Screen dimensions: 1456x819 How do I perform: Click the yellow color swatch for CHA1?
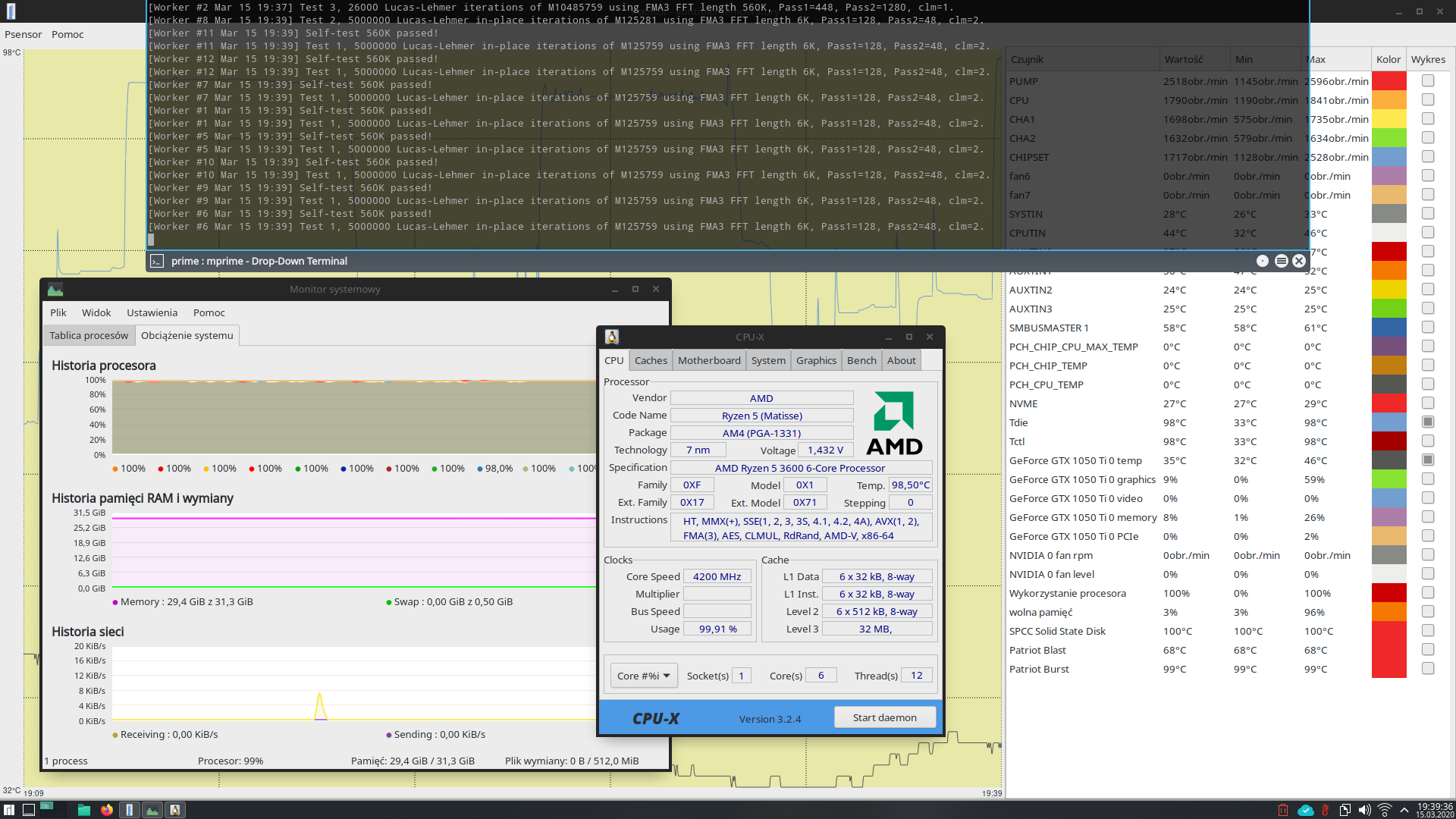tap(1389, 118)
